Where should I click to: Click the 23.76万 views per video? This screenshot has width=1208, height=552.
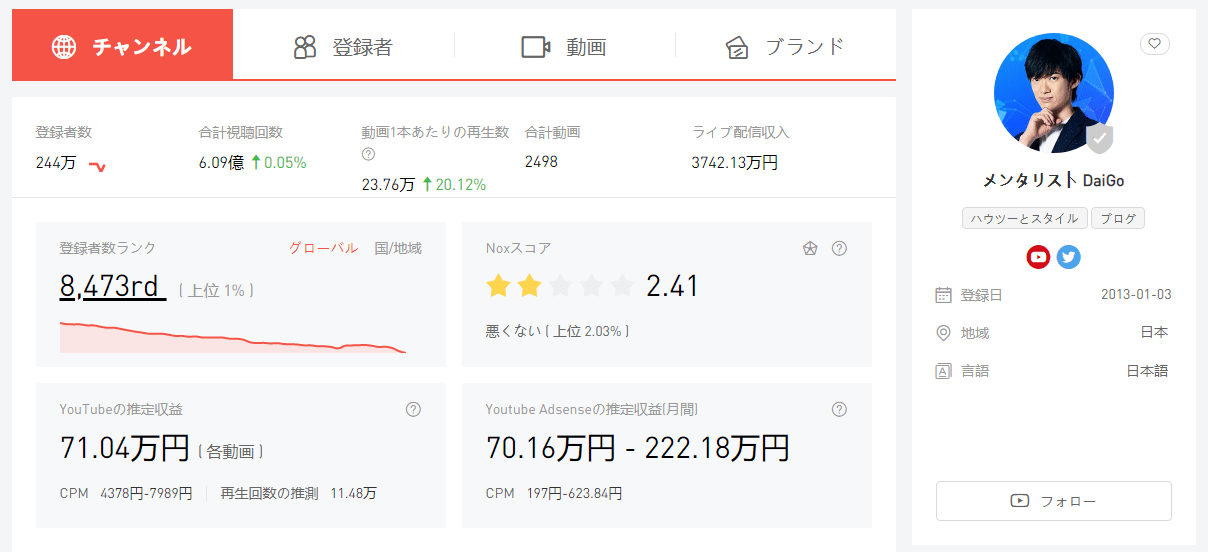point(388,184)
